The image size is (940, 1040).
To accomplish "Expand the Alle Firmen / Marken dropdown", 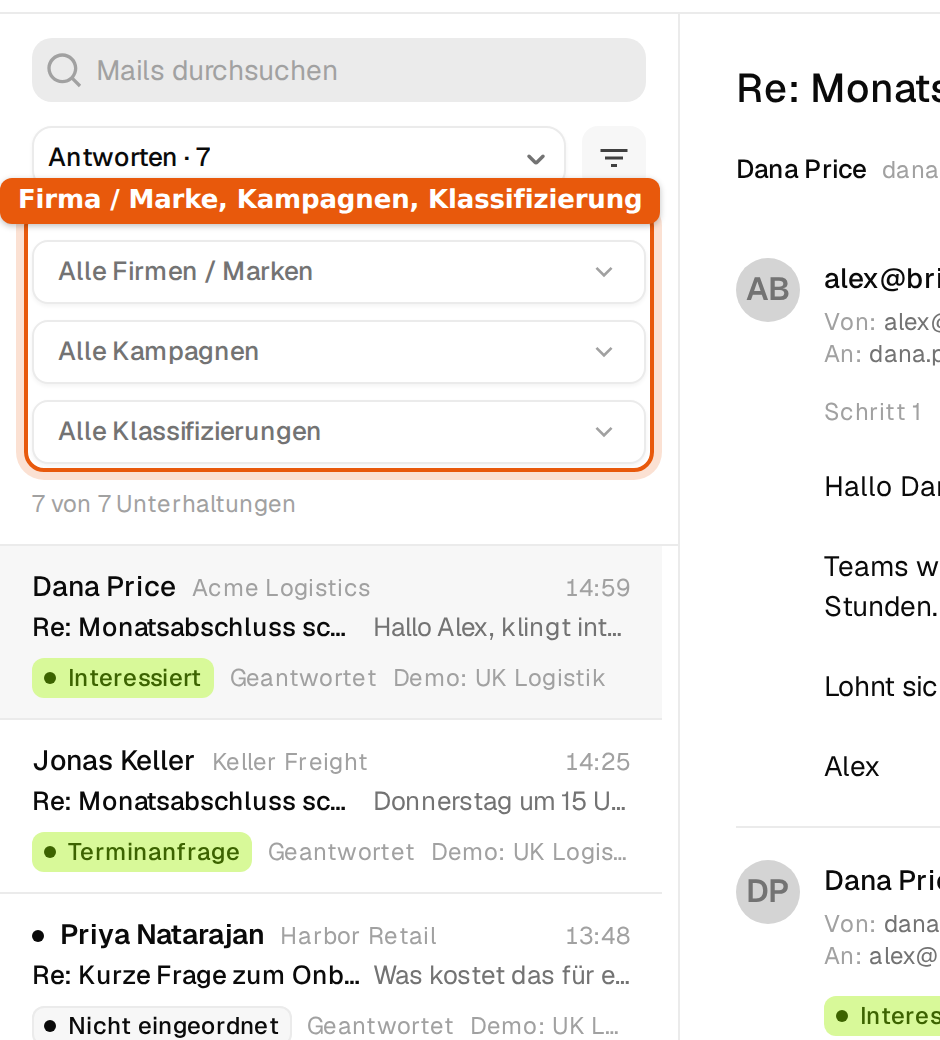I will tap(339, 272).
